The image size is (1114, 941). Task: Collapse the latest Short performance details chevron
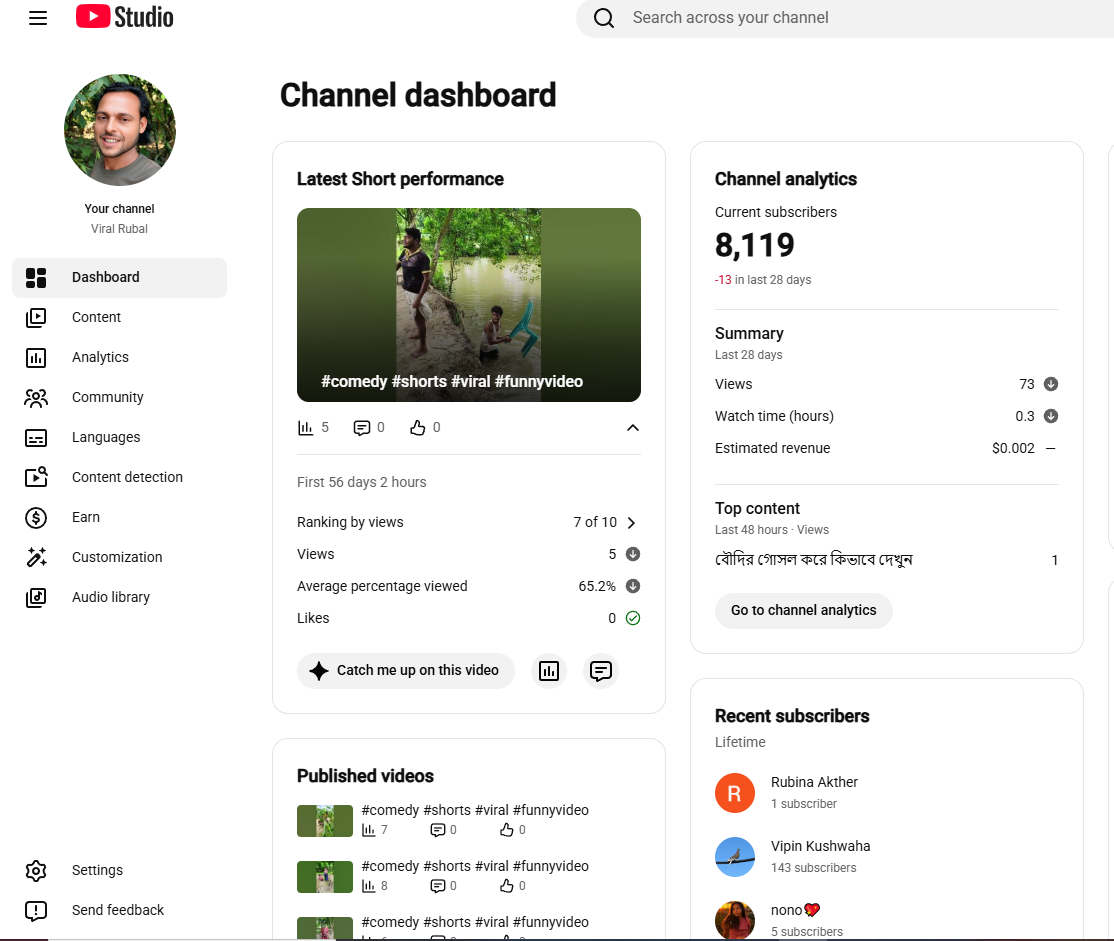tap(632, 428)
